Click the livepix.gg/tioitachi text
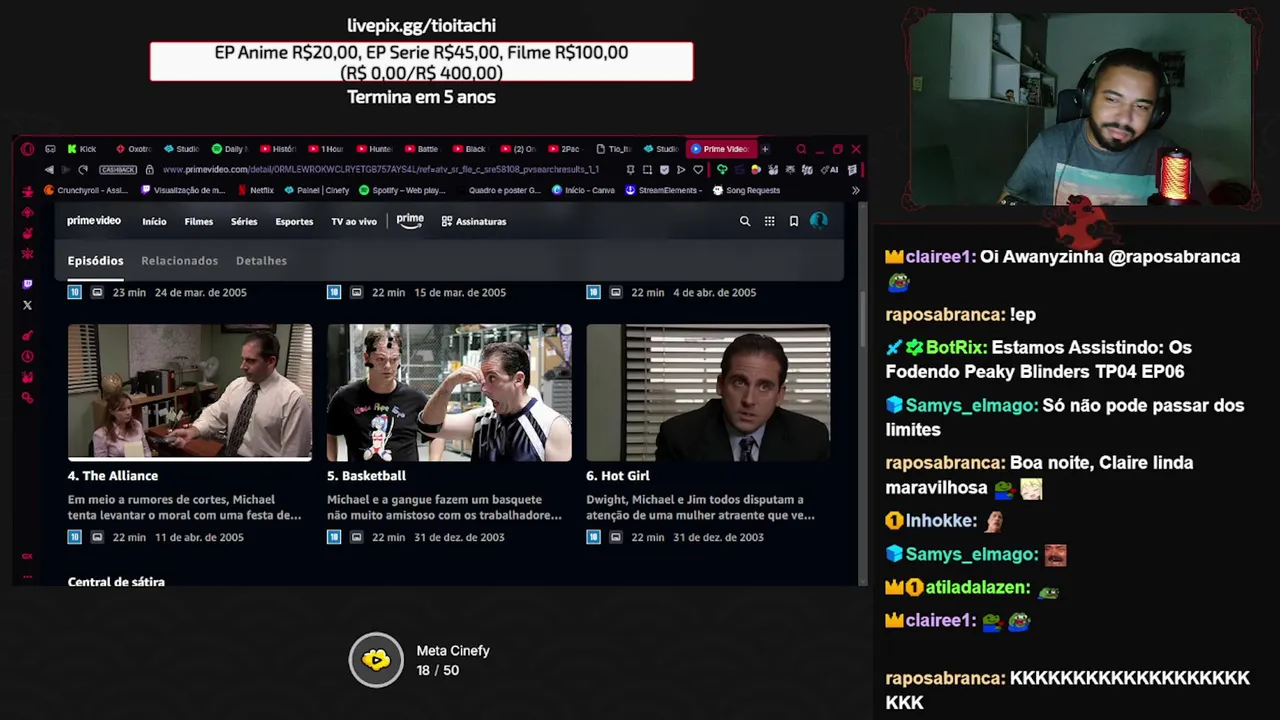 (x=421, y=26)
